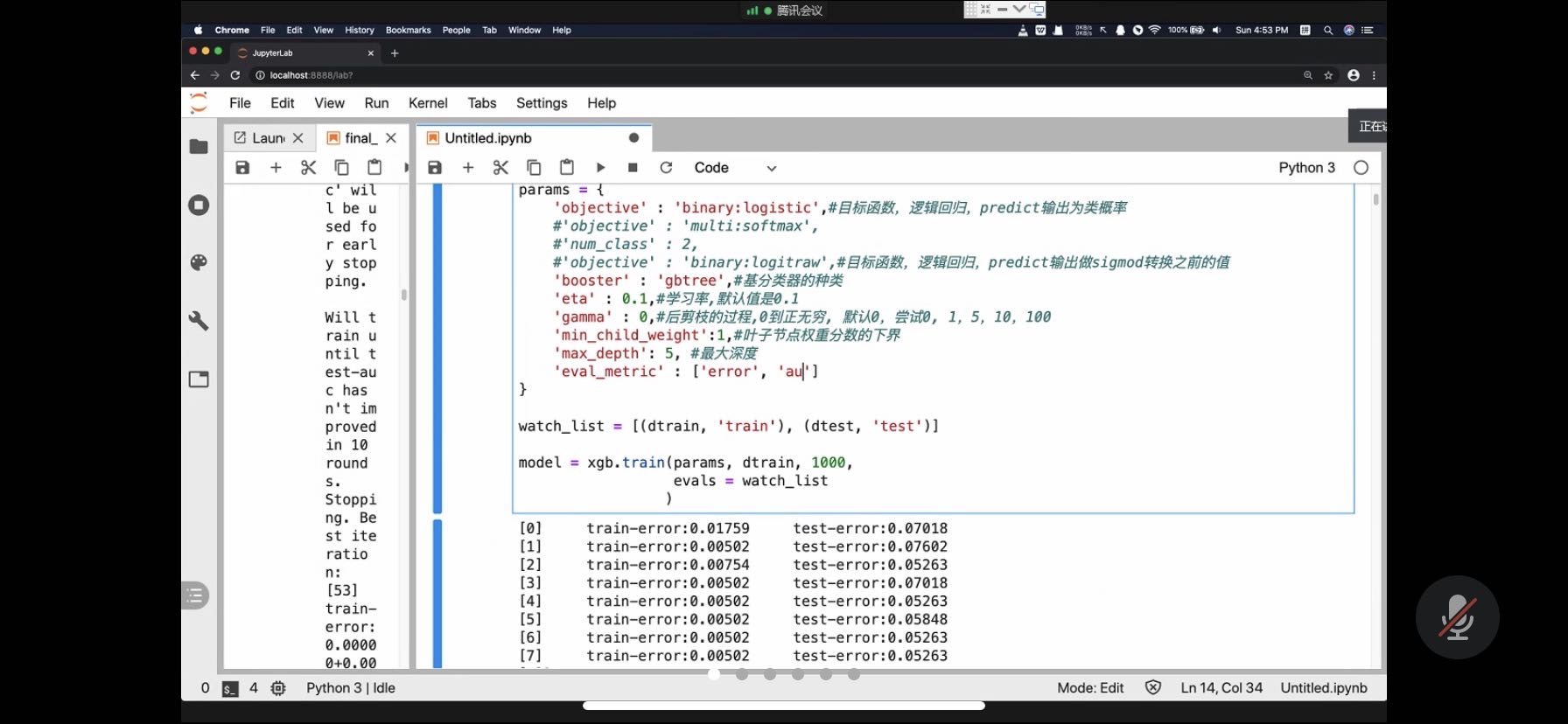Open the command palette icon in sidebar

coord(199,262)
